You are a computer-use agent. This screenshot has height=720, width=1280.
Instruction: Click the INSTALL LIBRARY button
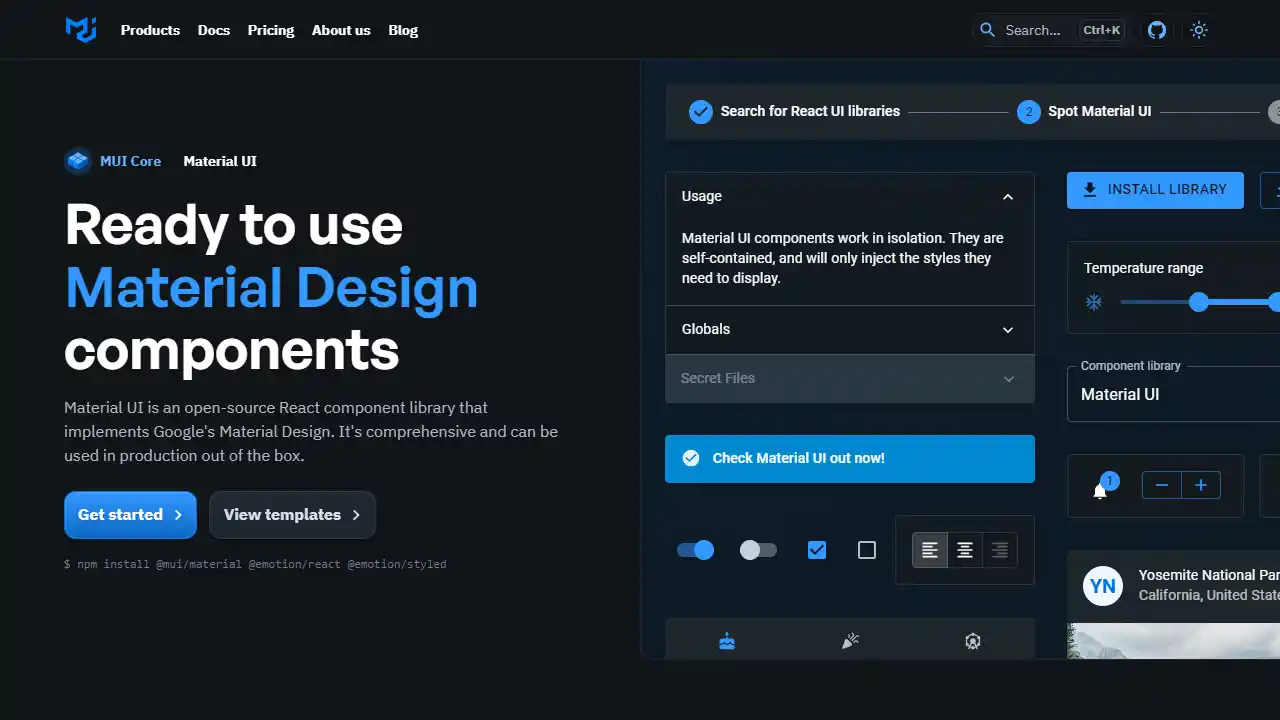pyautogui.click(x=1155, y=190)
